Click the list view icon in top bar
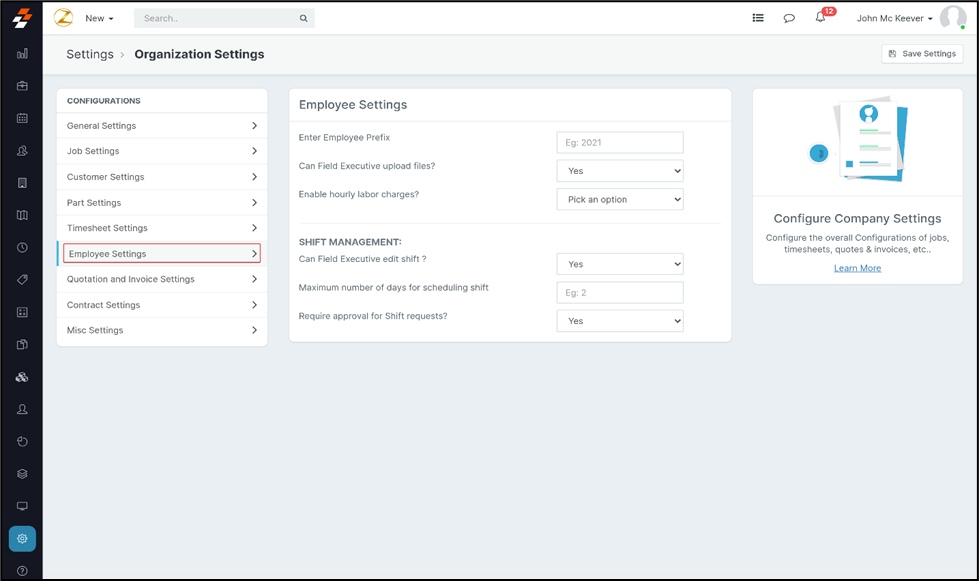979x581 pixels. click(x=758, y=18)
